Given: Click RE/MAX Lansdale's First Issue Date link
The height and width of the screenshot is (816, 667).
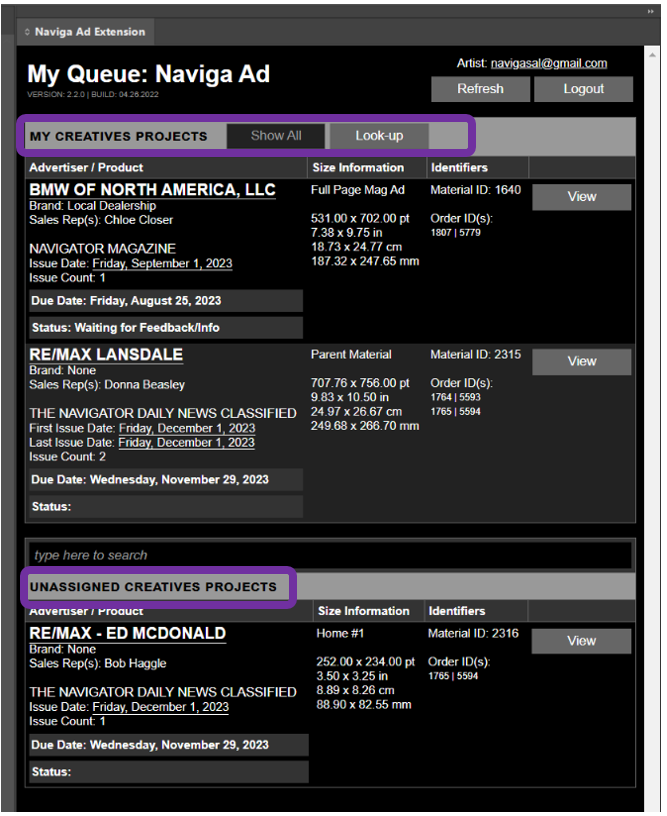Looking at the screenshot, I should (x=186, y=428).
